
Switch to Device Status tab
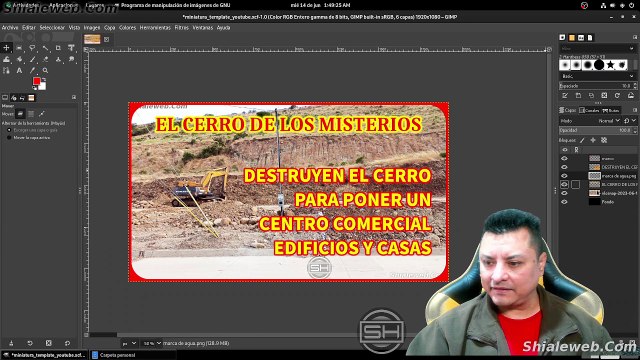click(x=13, y=98)
